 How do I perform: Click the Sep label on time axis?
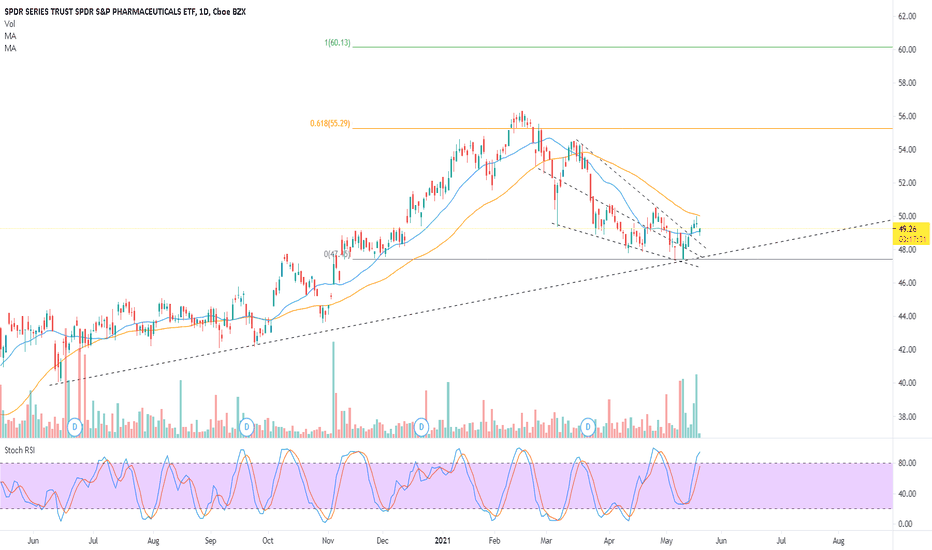210,541
